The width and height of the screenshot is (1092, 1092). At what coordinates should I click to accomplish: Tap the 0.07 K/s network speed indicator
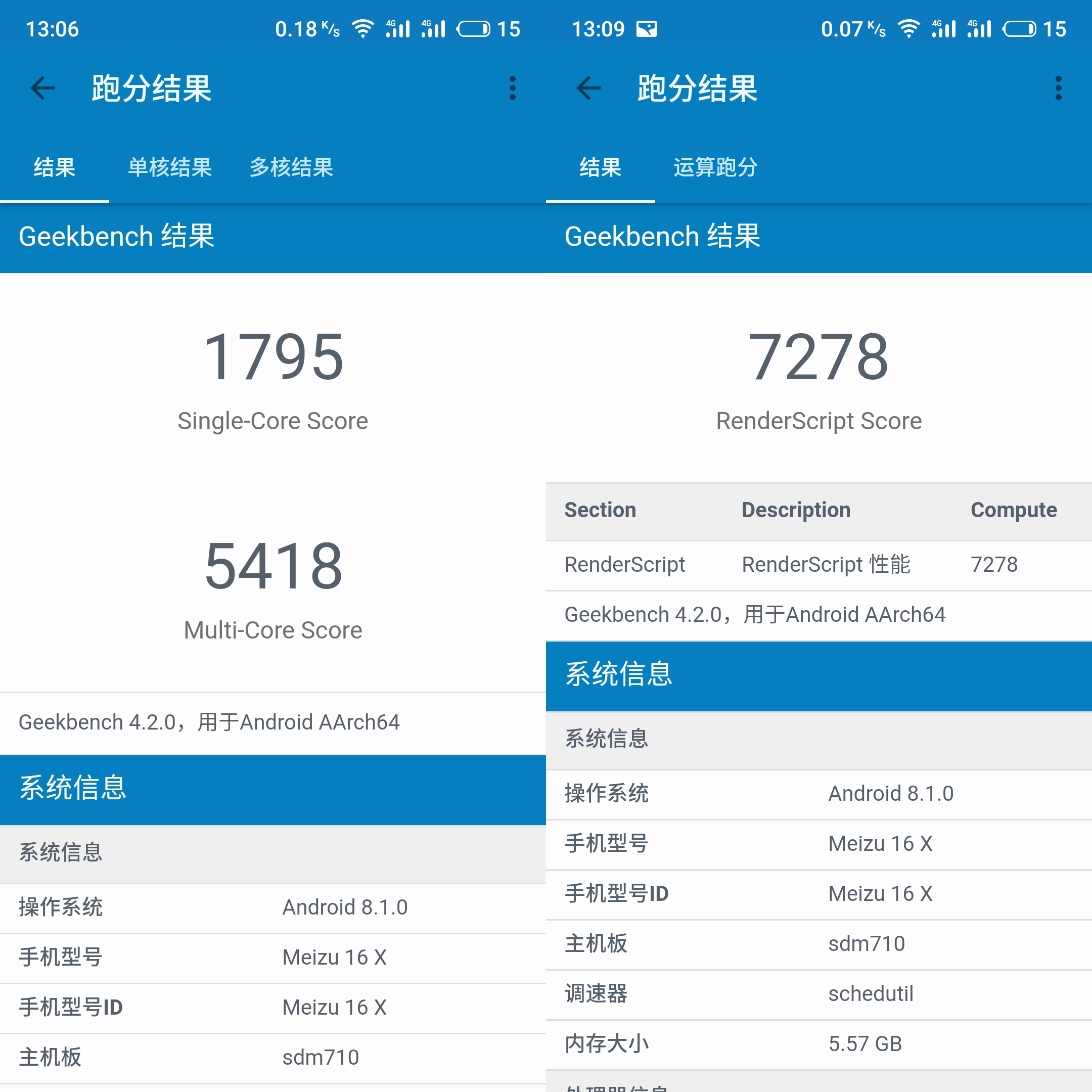(x=853, y=29)
